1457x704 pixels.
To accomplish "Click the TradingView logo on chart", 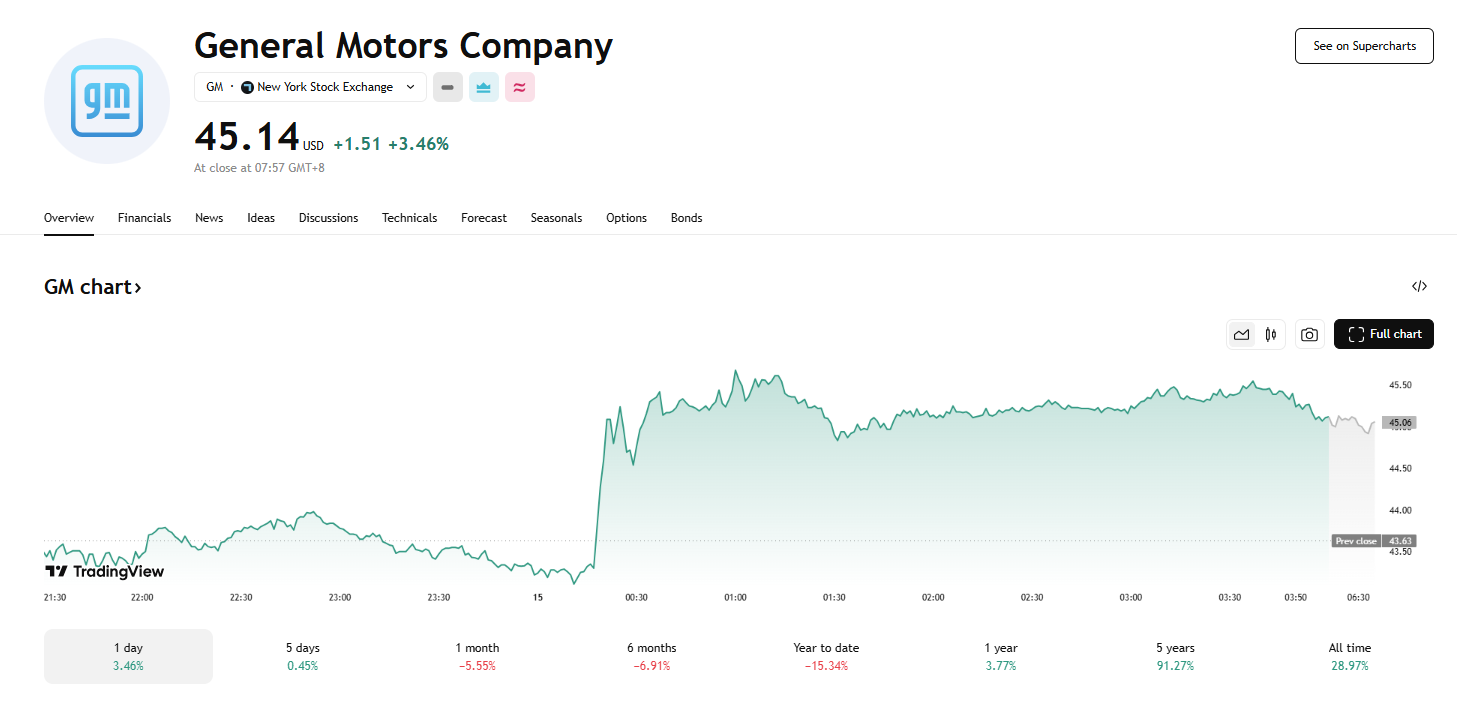I will [104, 571].
